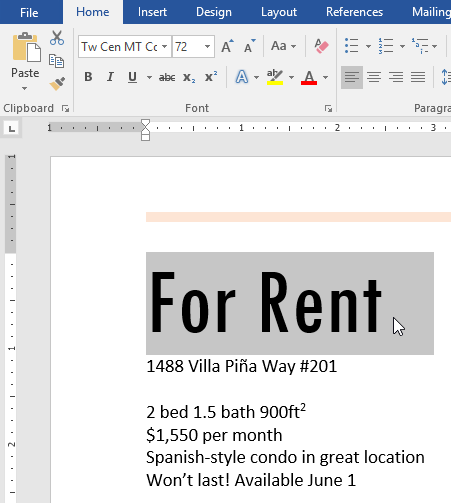451x503 pixels.
Task: Apply red font color
Action: coord(309,77)
